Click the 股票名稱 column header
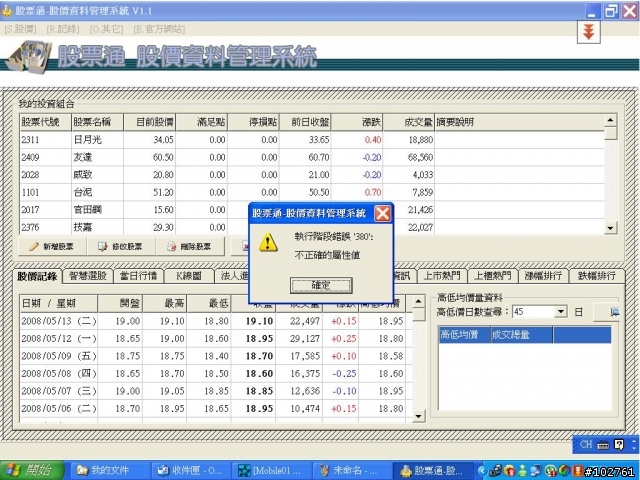The height and width of the screenshot is (480, 640). coord(98,122)
